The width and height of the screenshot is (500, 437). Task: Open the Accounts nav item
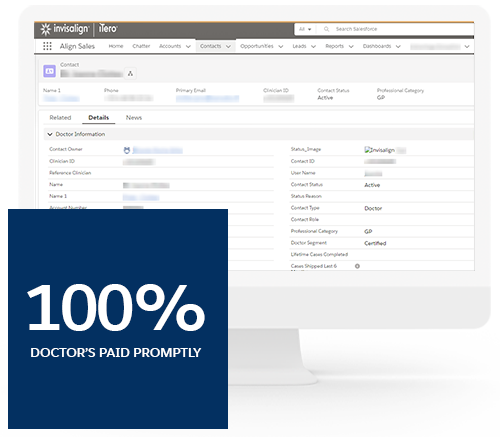(170, 46)
